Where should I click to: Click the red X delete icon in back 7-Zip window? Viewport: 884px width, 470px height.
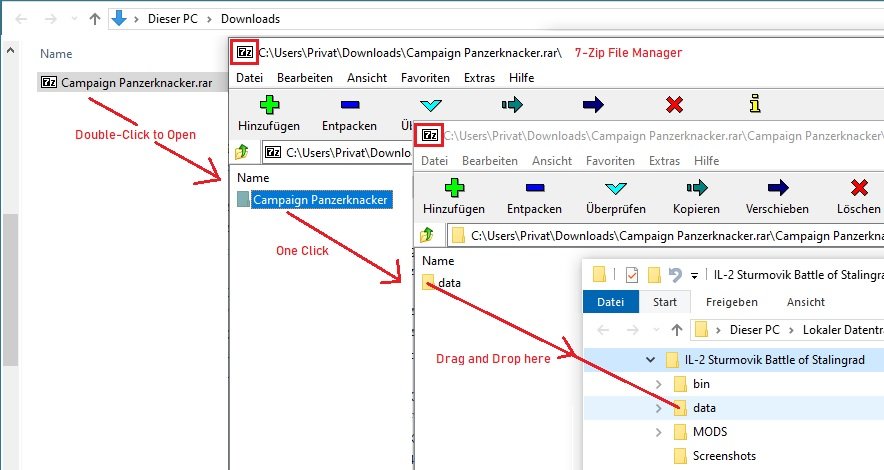(x=674, y=105)
